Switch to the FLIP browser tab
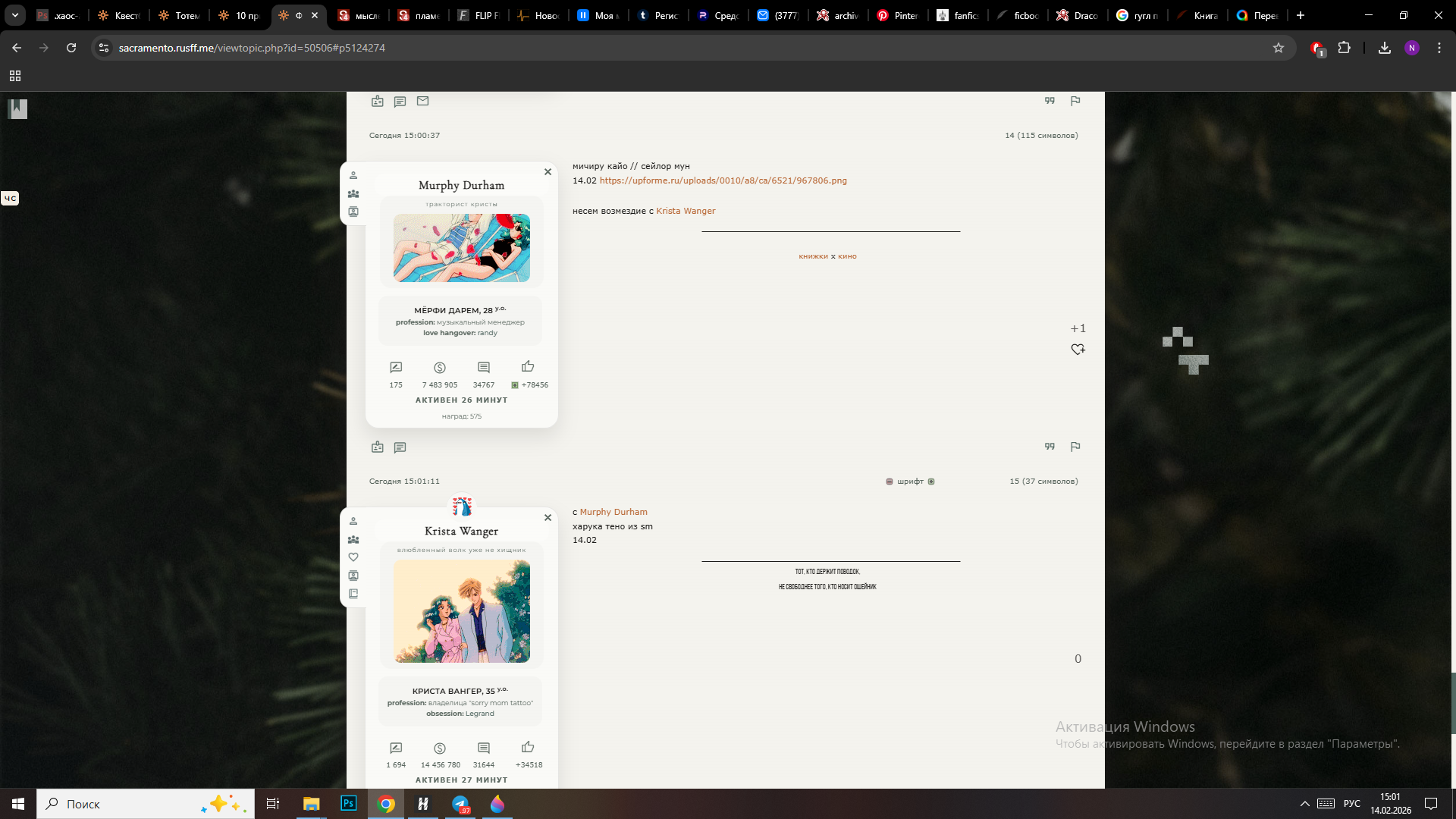 point(479,15)
